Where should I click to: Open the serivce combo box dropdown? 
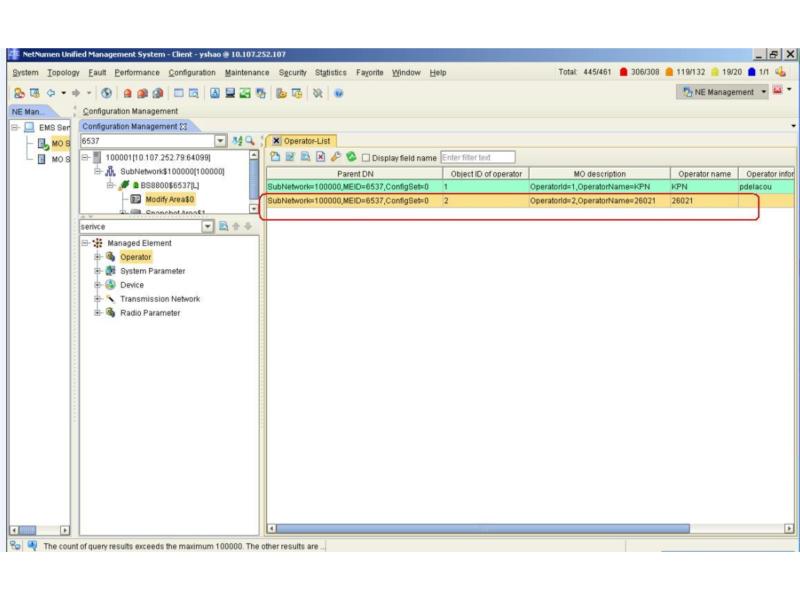(x=208, y=227)
